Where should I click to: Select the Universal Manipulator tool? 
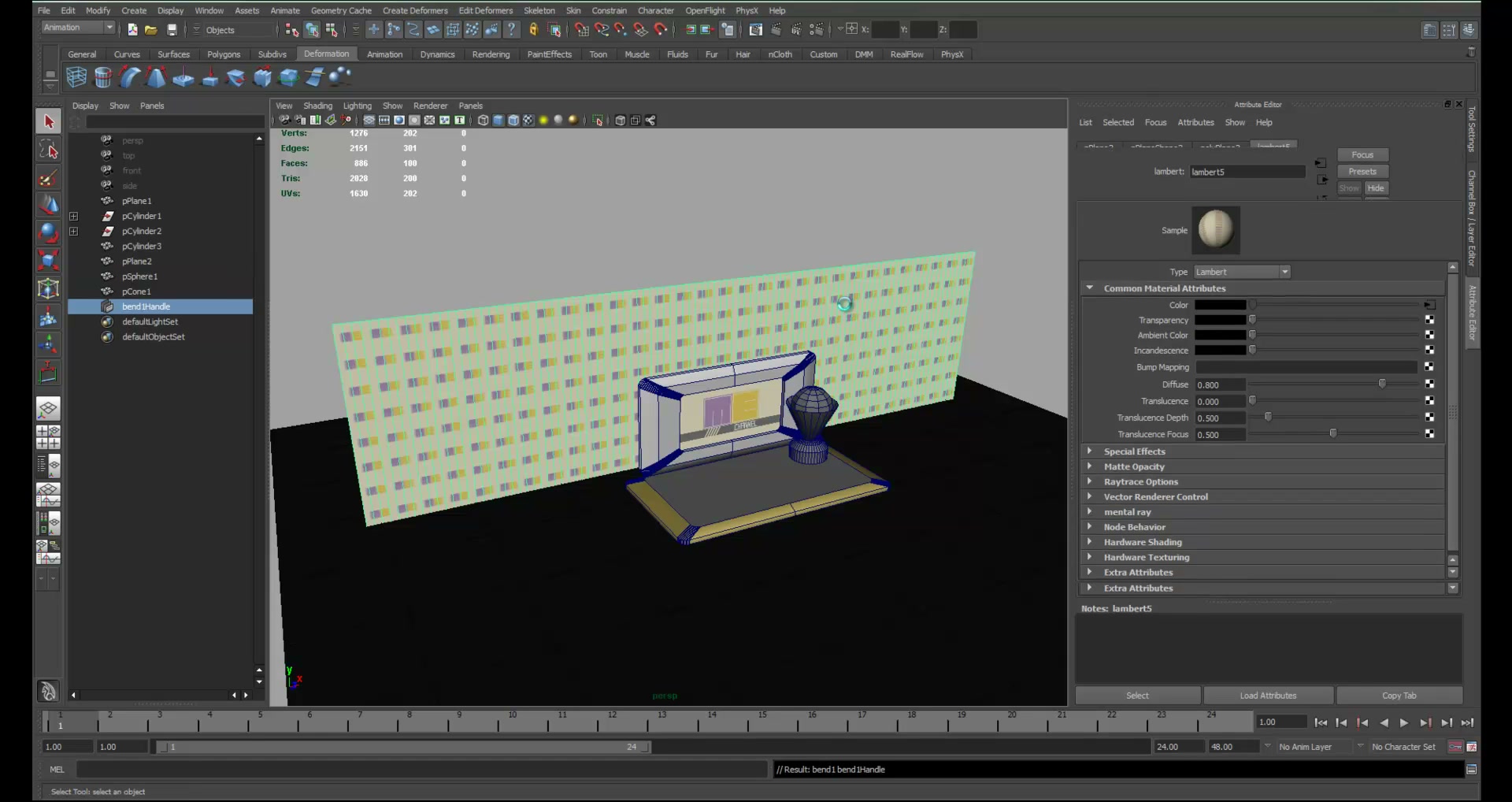tap(48, 288)
